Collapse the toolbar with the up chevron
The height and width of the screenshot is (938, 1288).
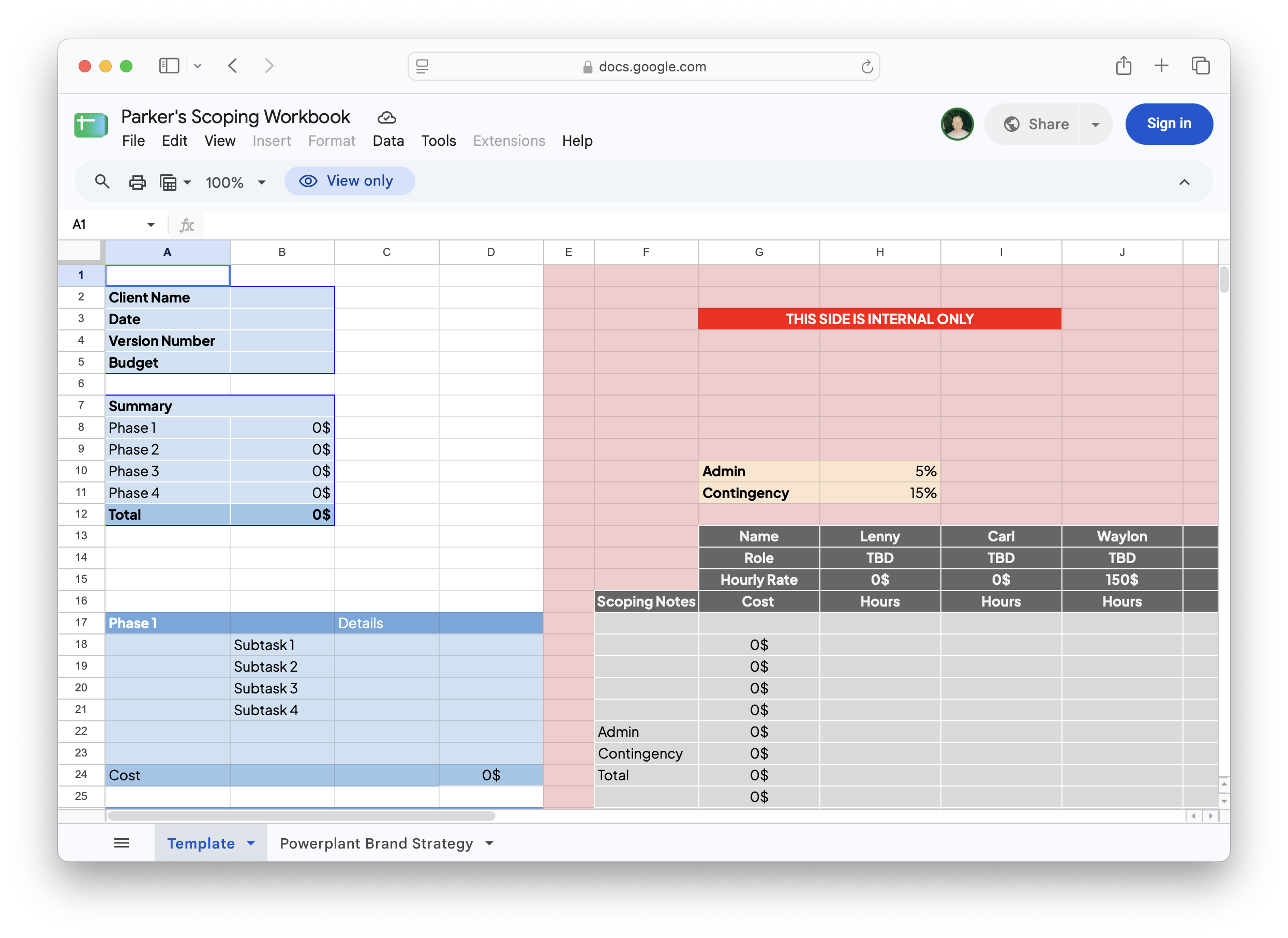click(x=1184, y=182)
